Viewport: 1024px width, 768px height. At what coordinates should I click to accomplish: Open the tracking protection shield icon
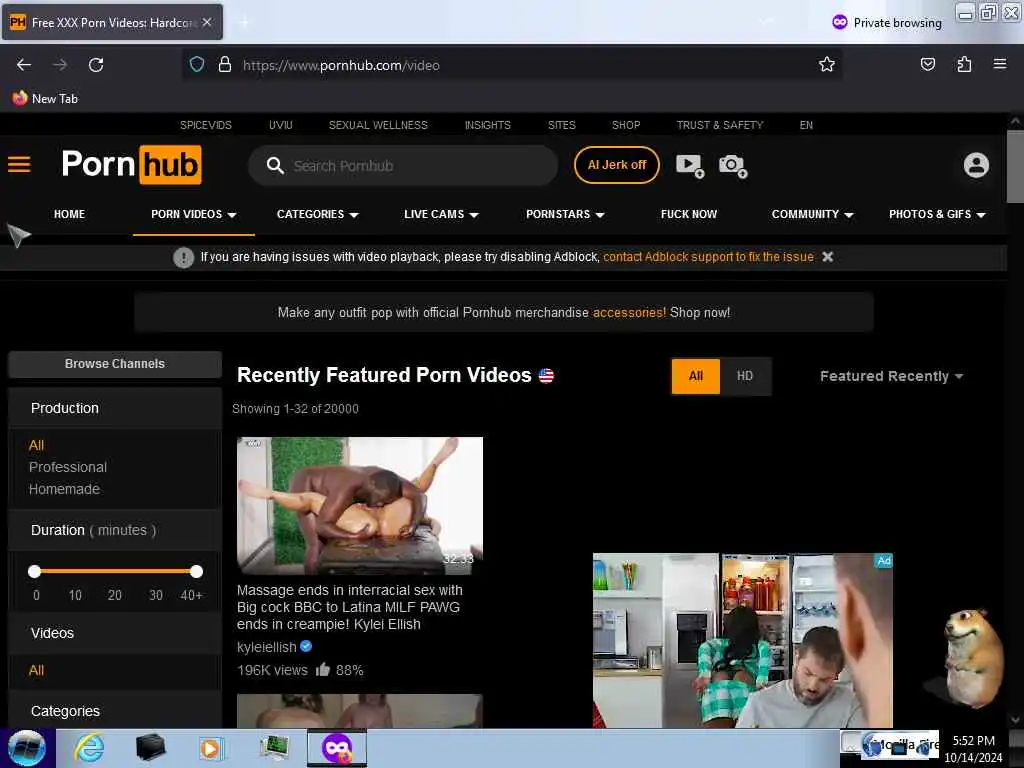[x=197, y=64]
